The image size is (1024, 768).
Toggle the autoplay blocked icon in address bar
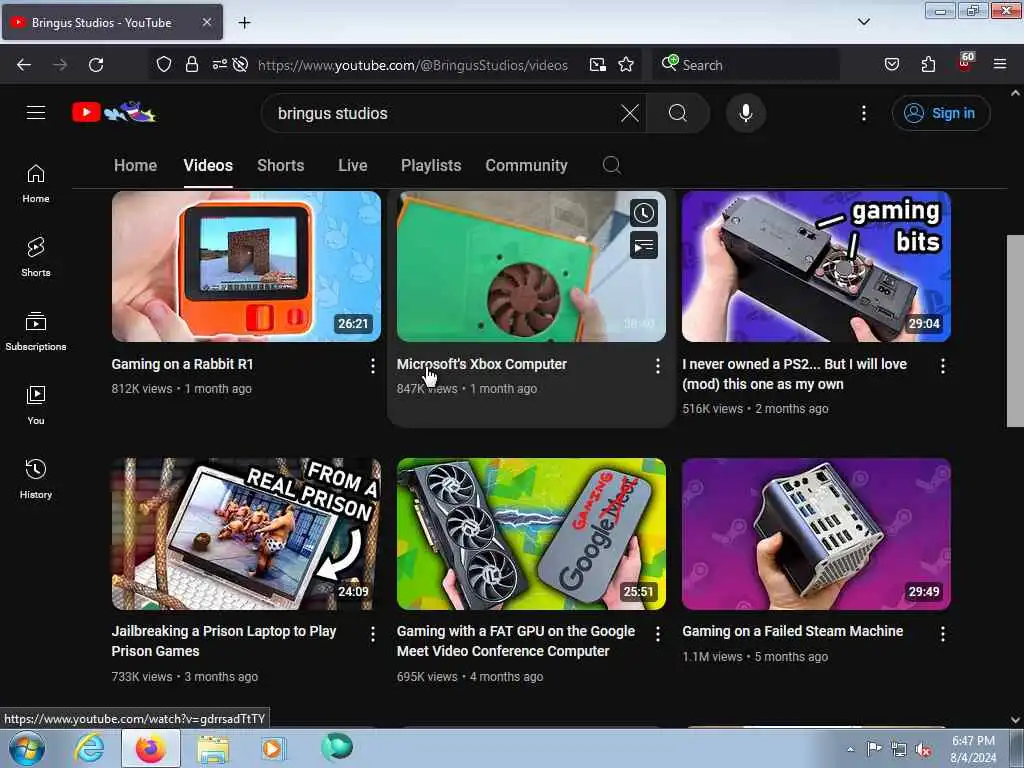tap(240, 65)
